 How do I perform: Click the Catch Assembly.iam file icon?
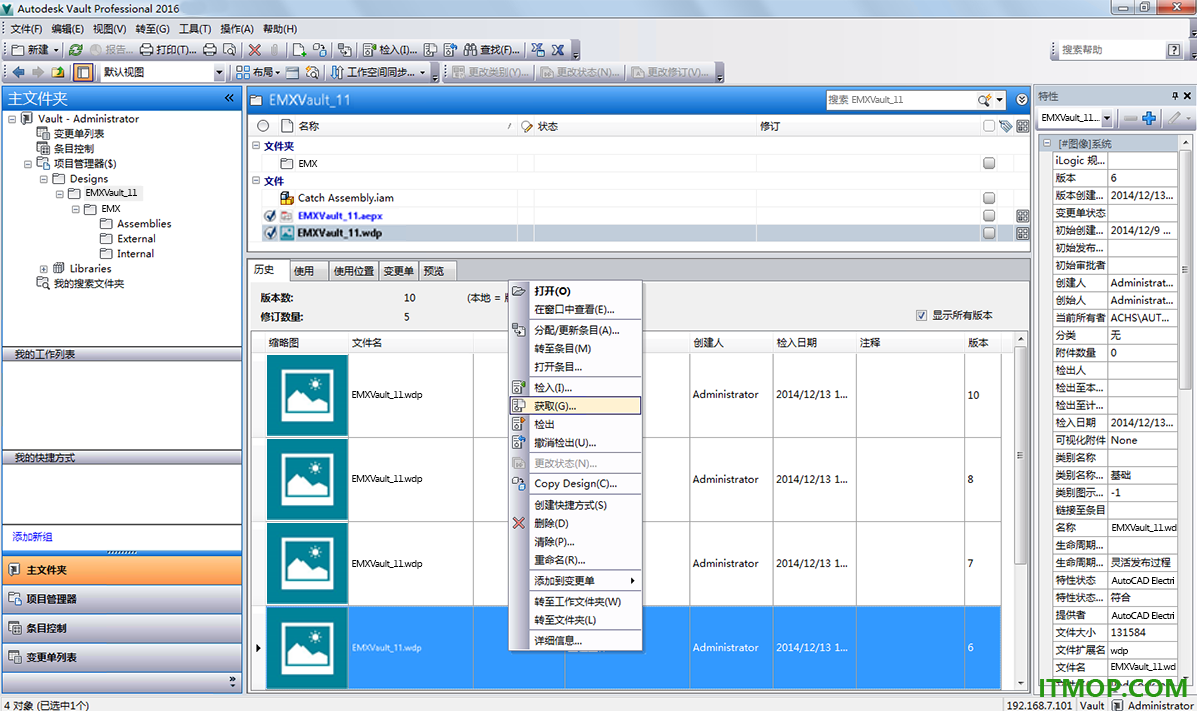click(287, 198)
